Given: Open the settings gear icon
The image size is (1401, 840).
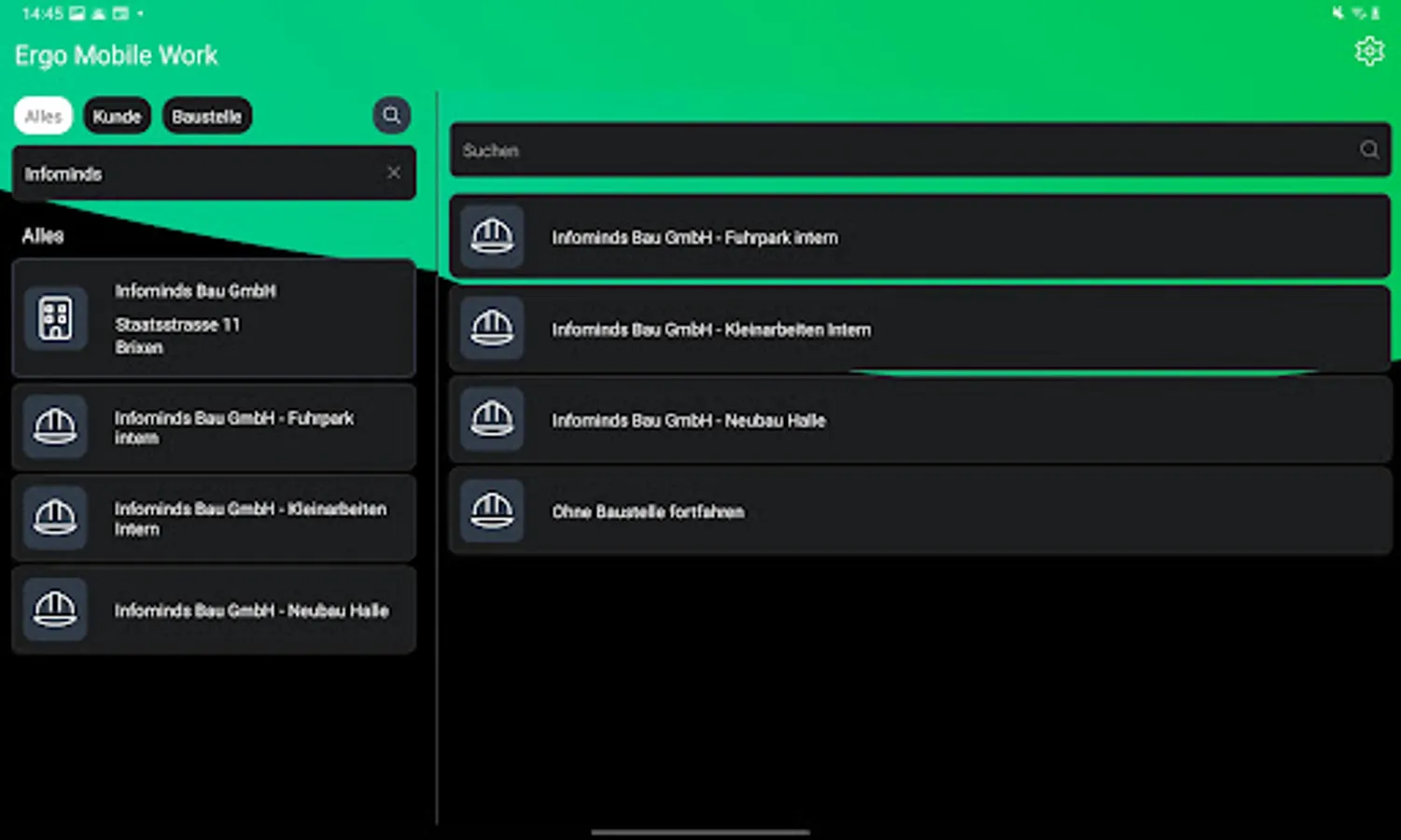Looking at the screenshot, I should (1368, 51).
